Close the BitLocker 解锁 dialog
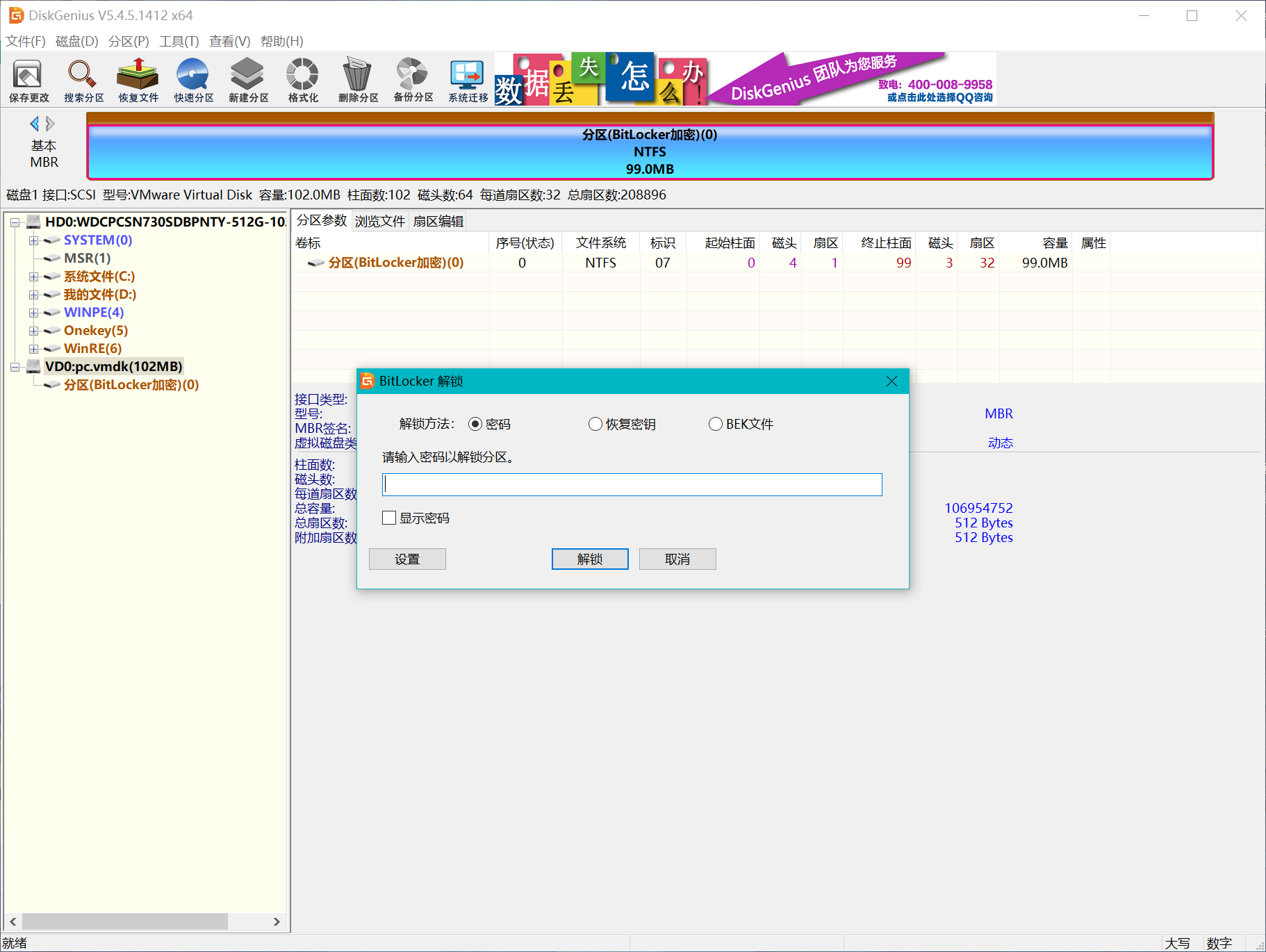Screen dimensions: 1266x952 point(892,381)
